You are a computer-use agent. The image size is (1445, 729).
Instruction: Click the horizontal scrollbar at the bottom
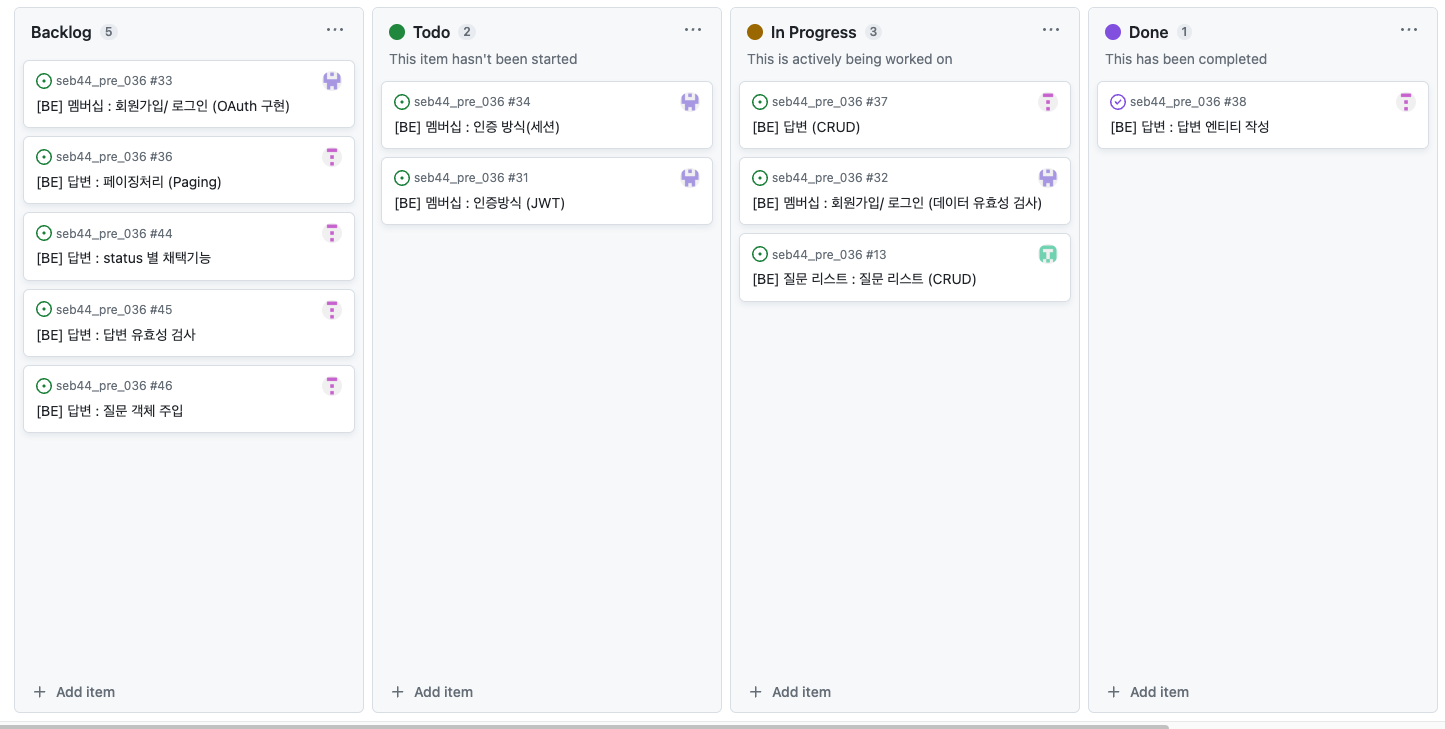tap(584, 725)
